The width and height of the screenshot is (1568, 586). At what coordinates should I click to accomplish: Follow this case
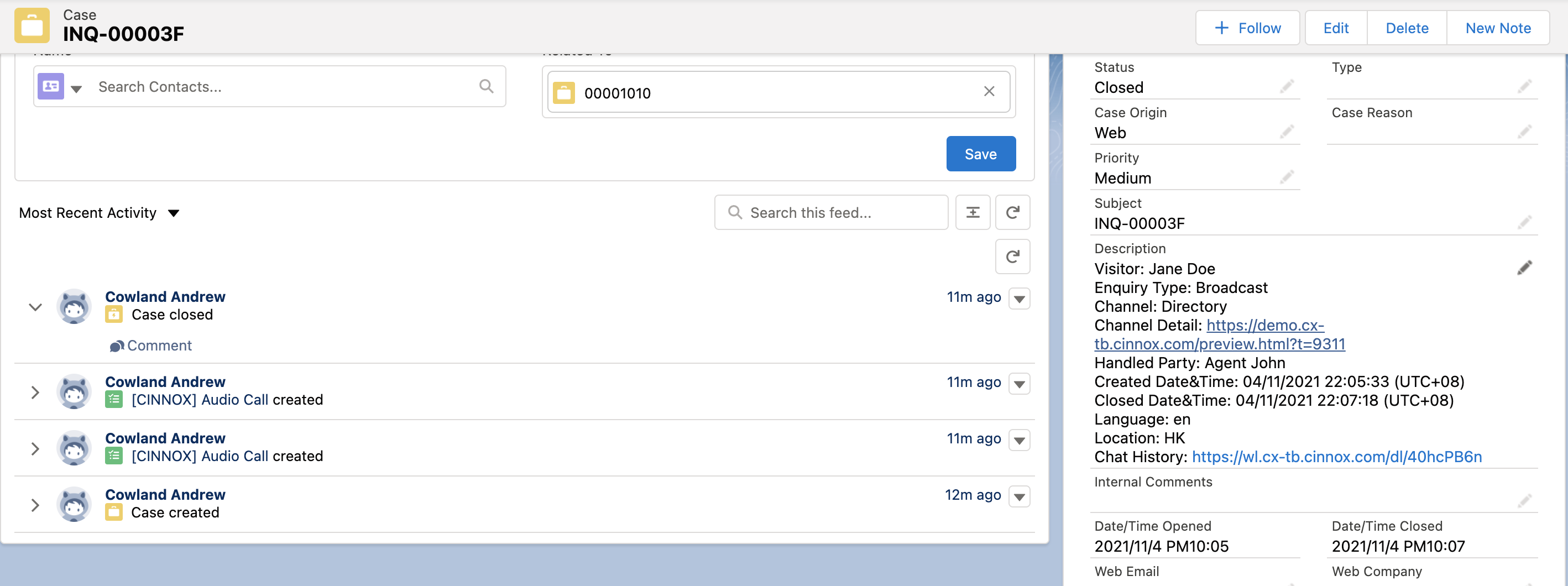(1247, 28)
